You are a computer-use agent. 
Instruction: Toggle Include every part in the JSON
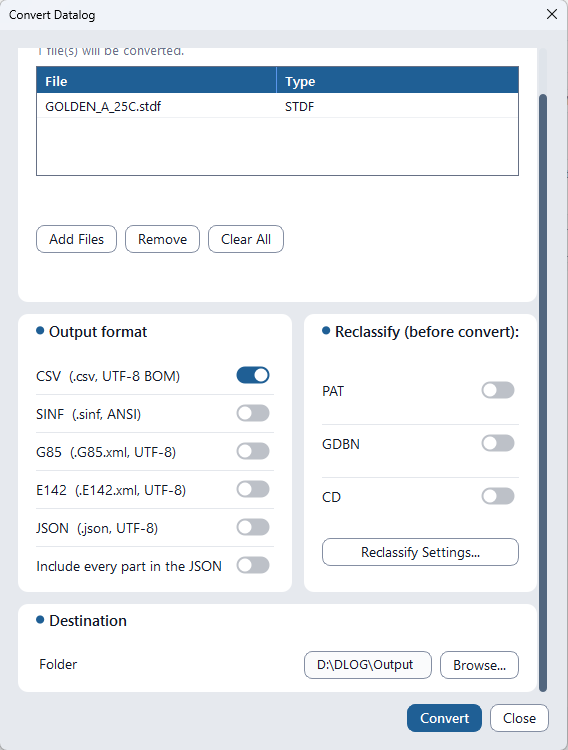pyautogui.click(x=253, y=565)
